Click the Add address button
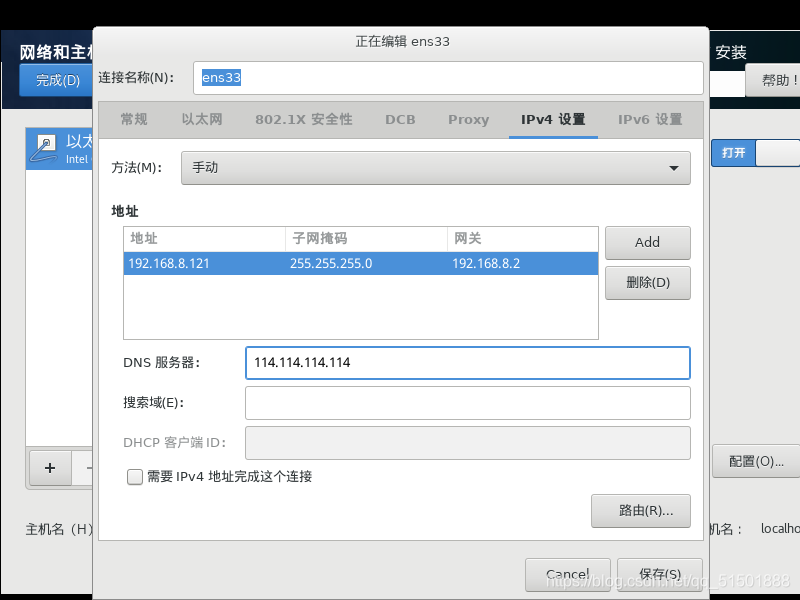This screenshot has height=600, width=800. [x=647, y=242]
